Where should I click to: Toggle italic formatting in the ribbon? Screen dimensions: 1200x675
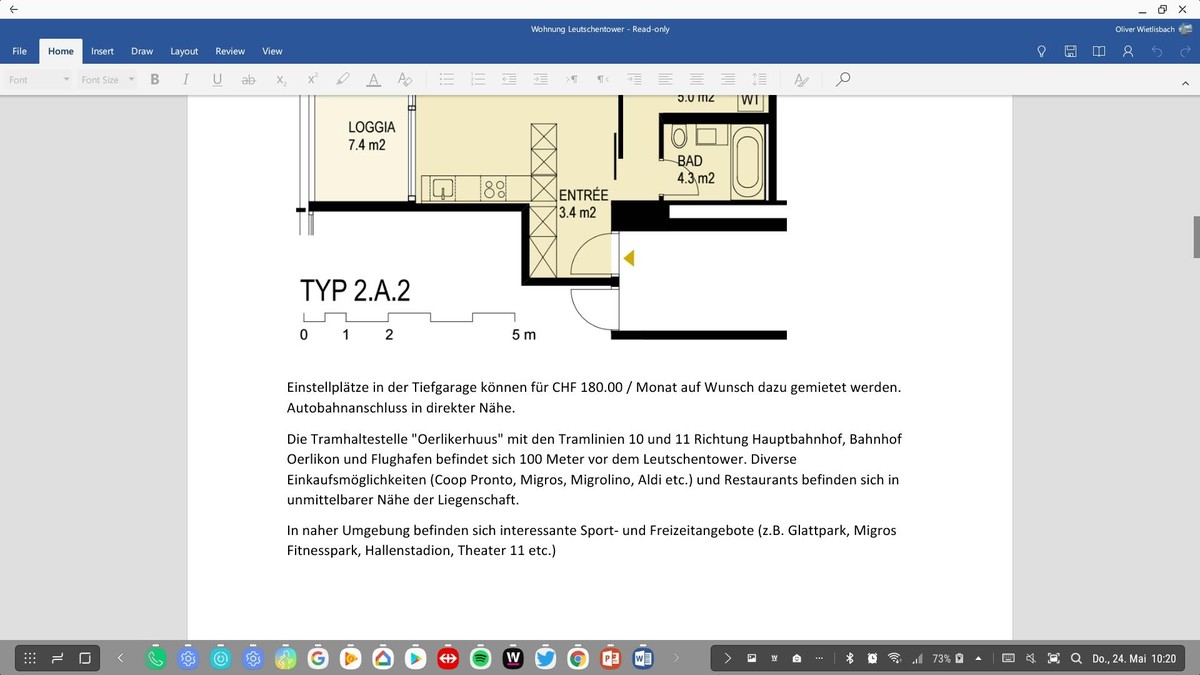(186, 79)
